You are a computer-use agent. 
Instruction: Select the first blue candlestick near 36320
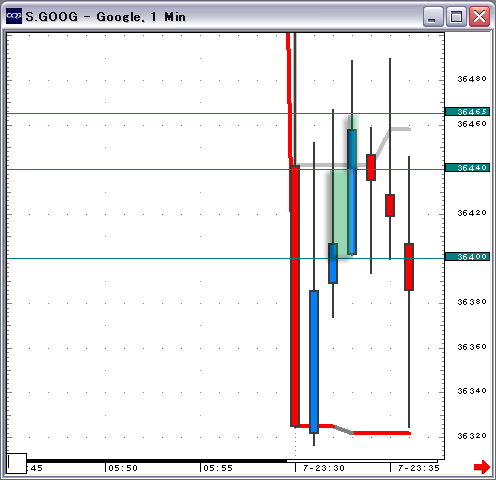314,362
